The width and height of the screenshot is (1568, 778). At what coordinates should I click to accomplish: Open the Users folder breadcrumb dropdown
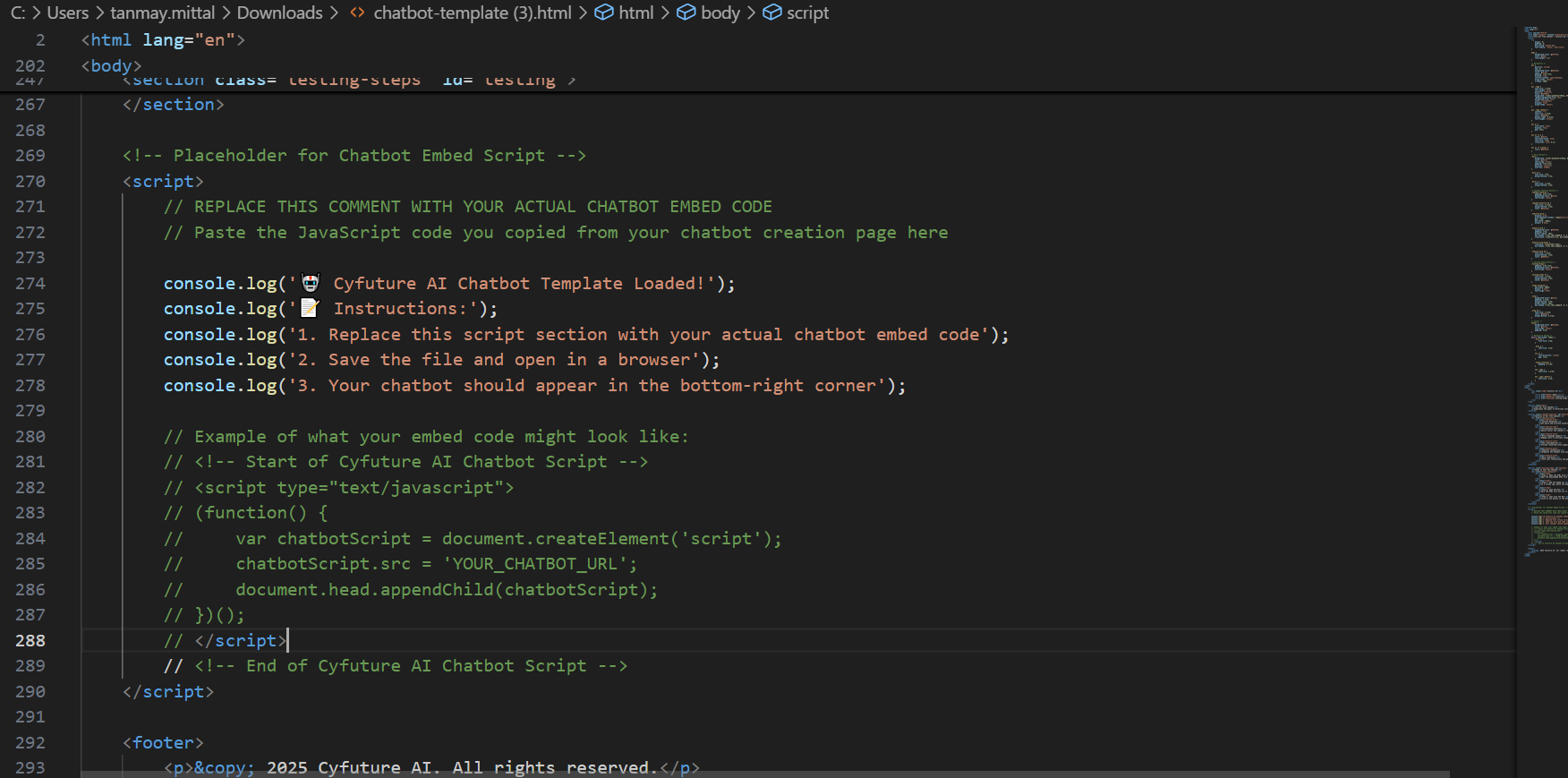point(67,13)
